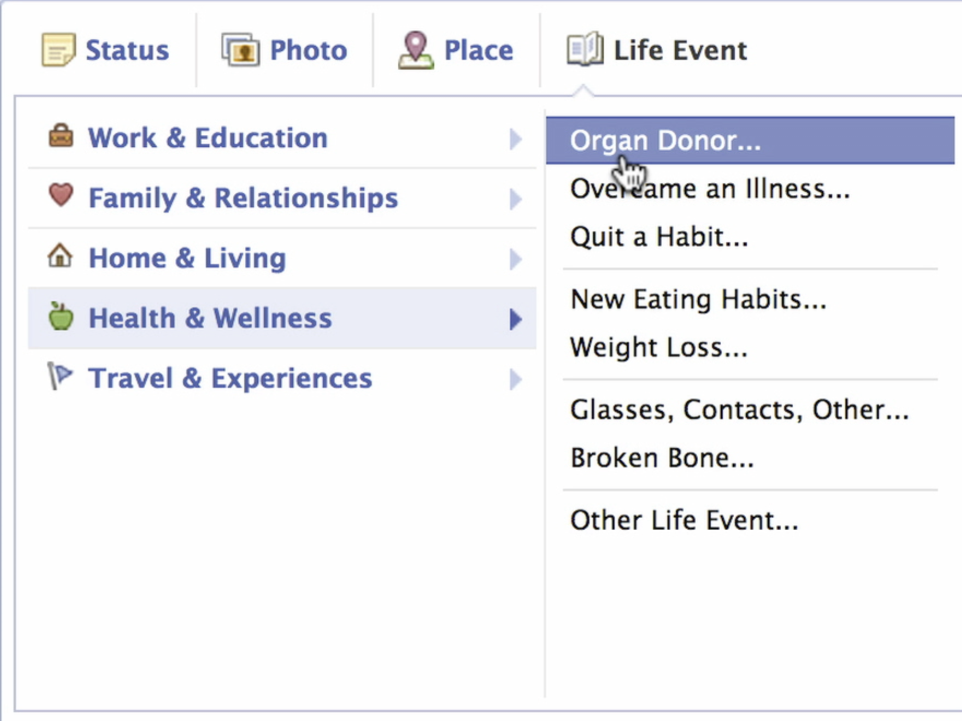Click the heart Family & Relationships icon
Image resolution: width=962 pixels, height=721 pixels.
click(x=61, y=196)
